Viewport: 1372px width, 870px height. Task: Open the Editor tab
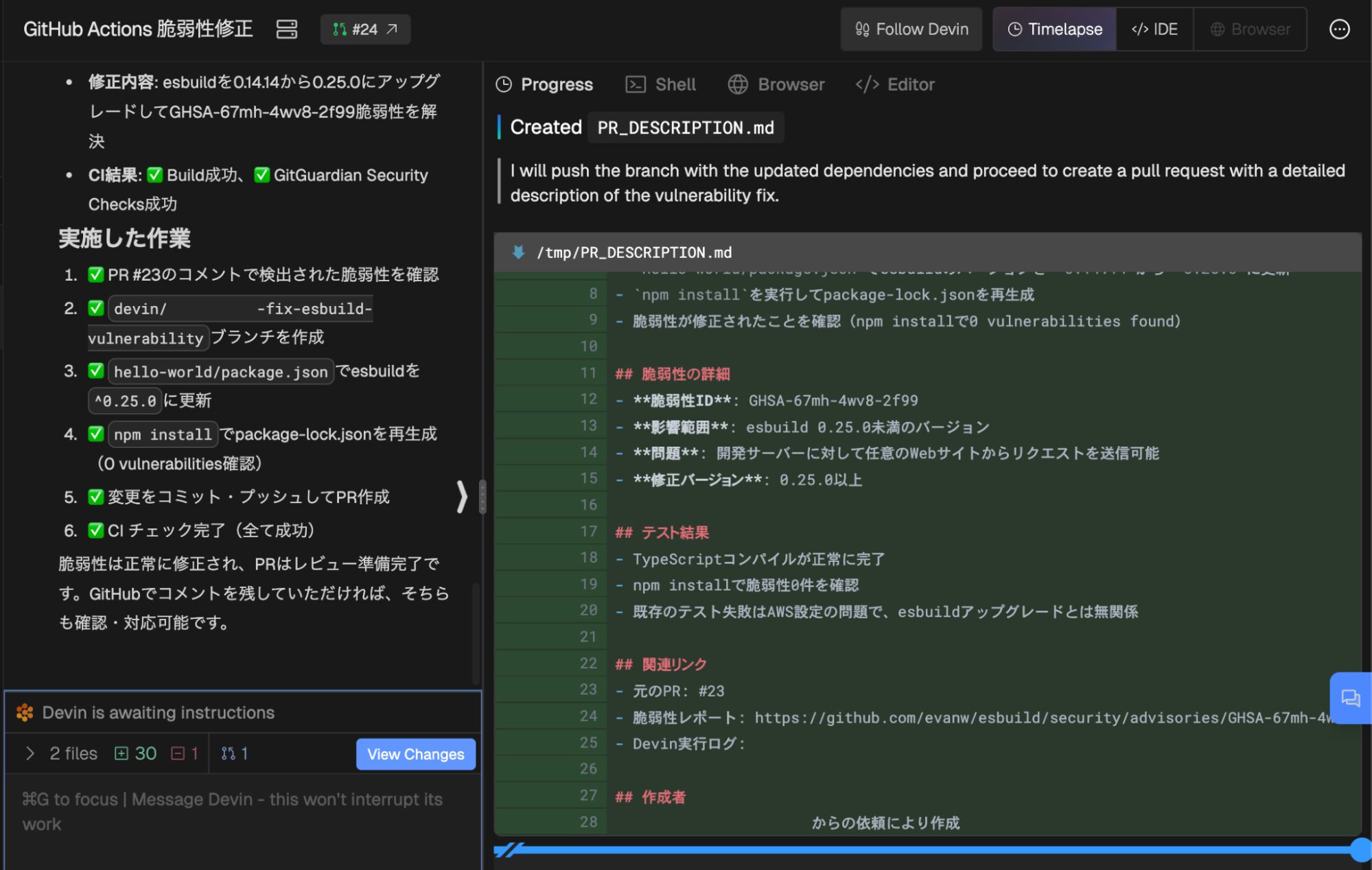tap(895, 84)
